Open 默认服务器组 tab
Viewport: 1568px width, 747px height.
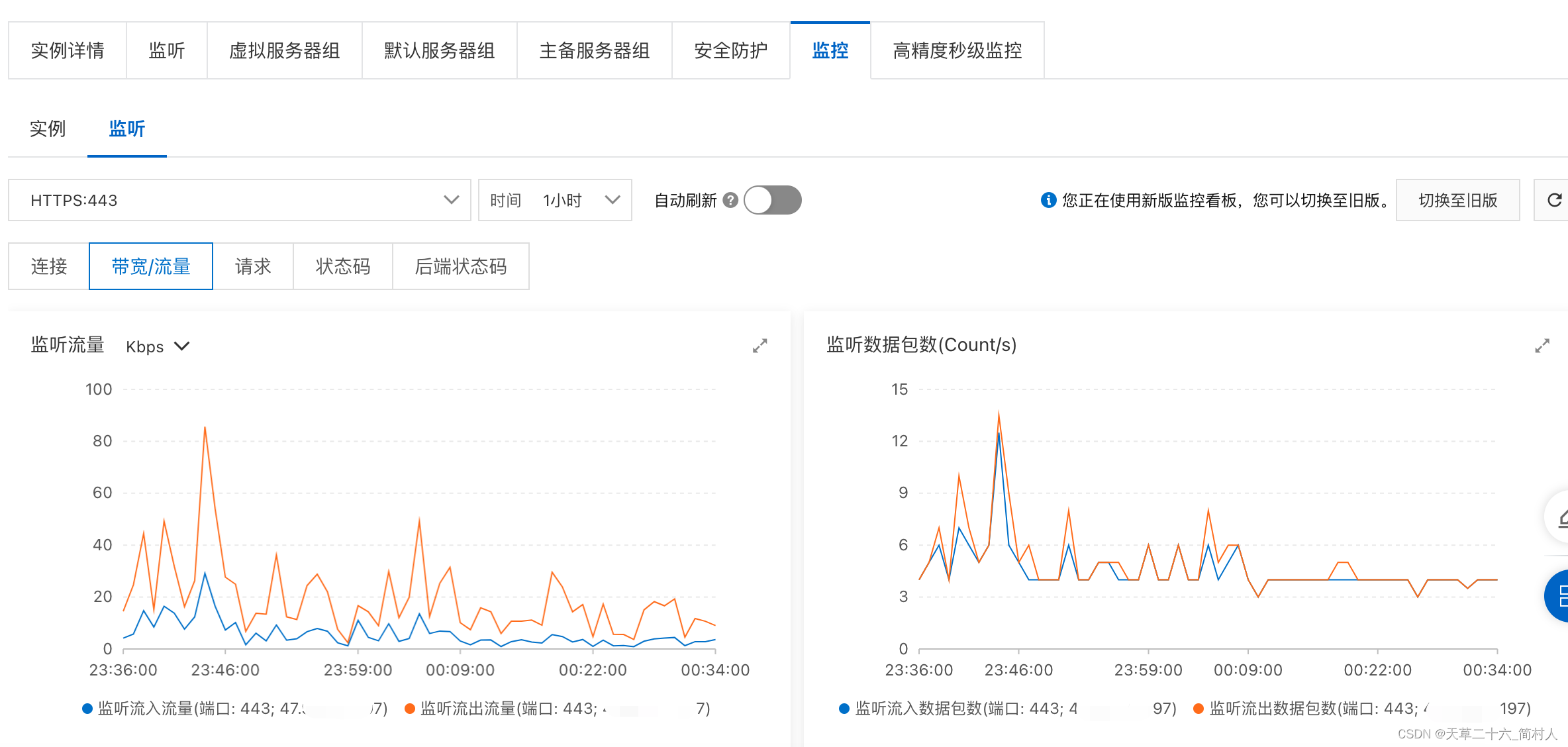coord(440,50)
